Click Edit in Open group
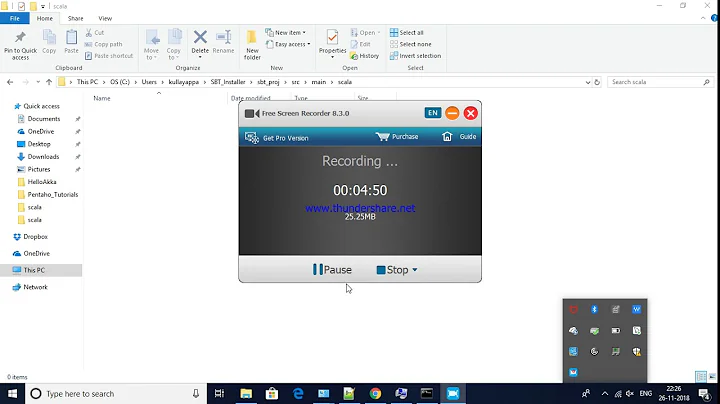Viewport: 720px width, 404px height. [x=360, y=44]
